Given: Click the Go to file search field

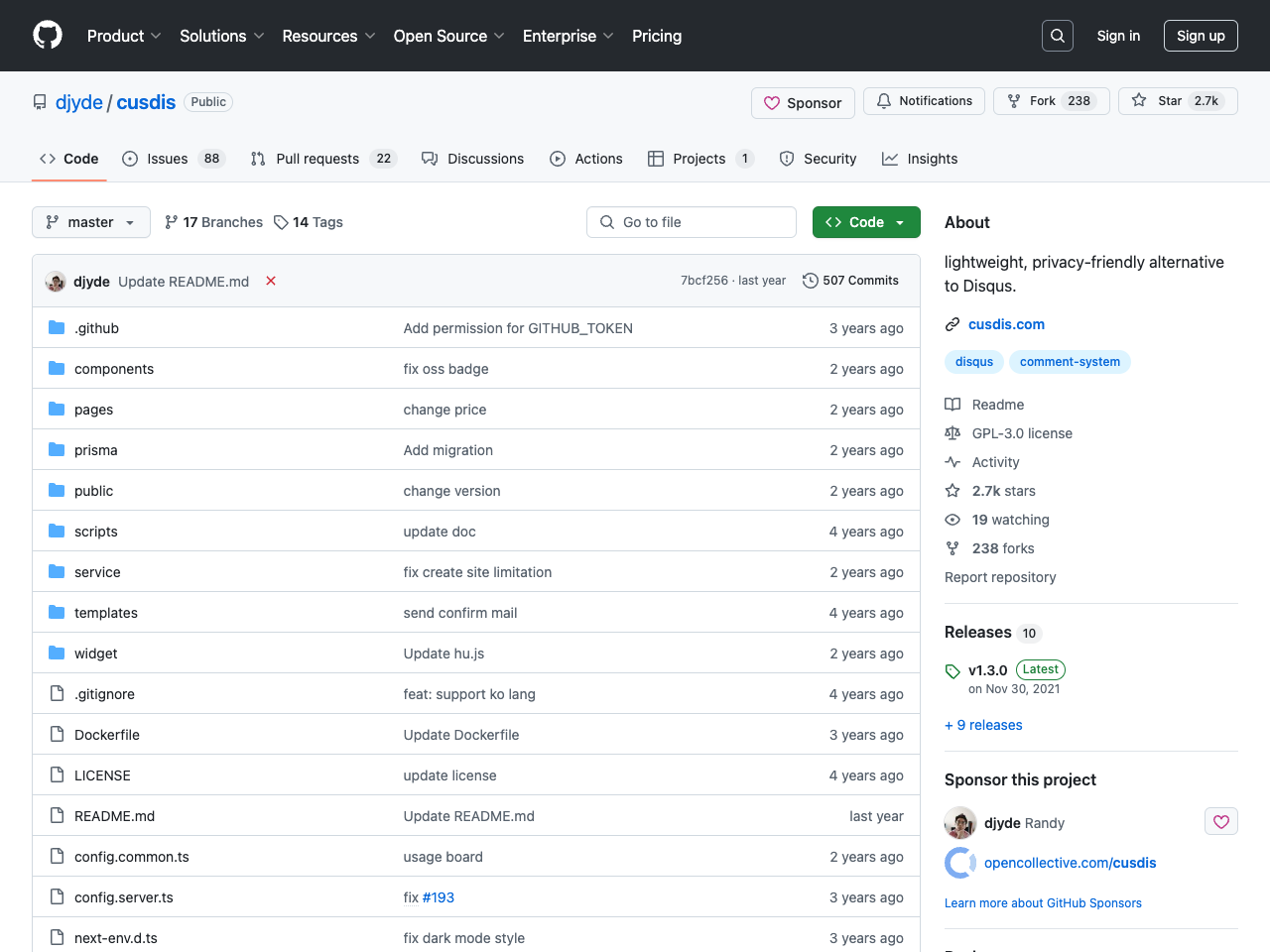Looking at the screenshot, I should pos(692,222).
